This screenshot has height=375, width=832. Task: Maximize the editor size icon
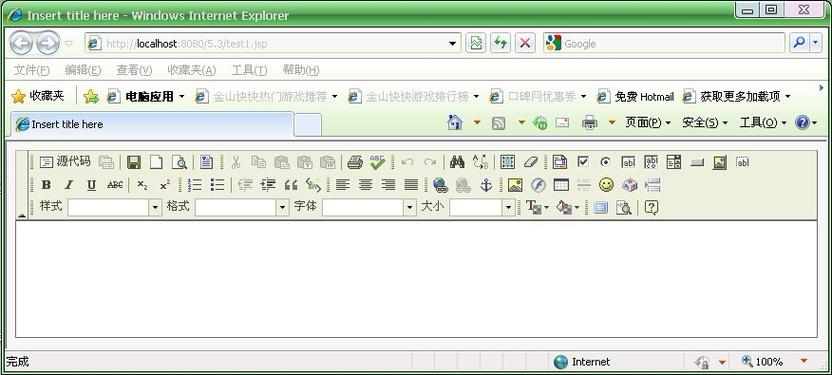[601, 207]
